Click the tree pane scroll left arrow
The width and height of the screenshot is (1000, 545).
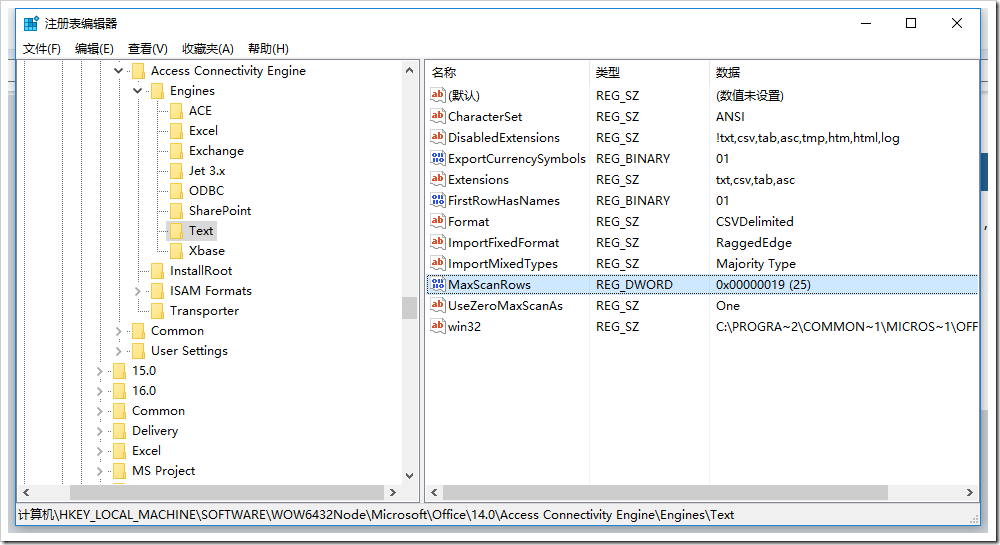26,492
